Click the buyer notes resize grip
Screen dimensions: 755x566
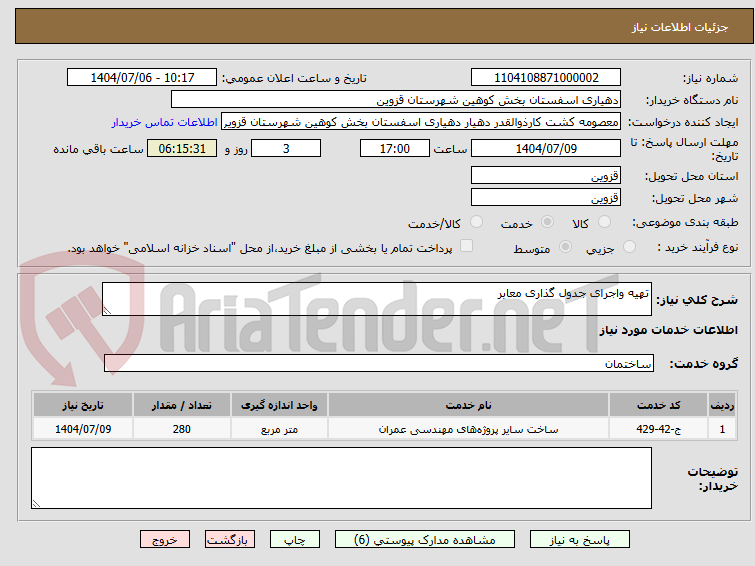36,503
